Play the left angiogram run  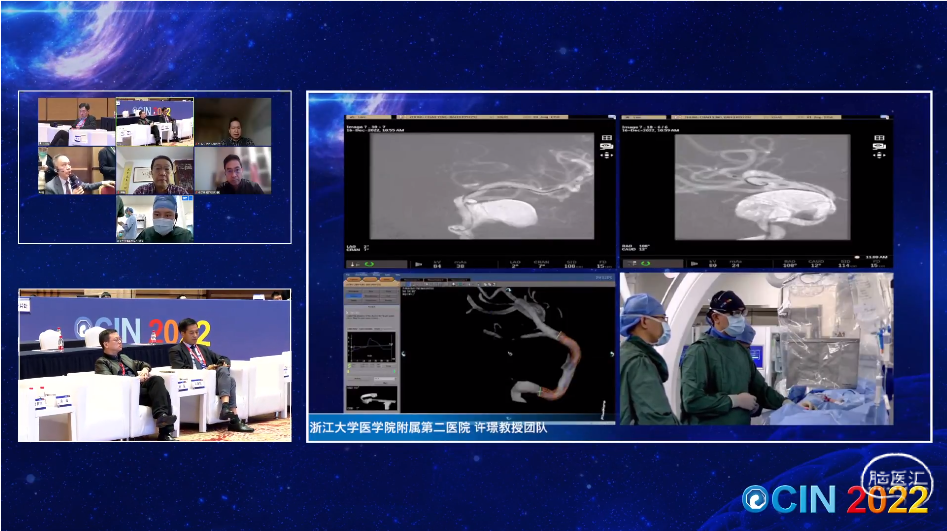point(419,264)
